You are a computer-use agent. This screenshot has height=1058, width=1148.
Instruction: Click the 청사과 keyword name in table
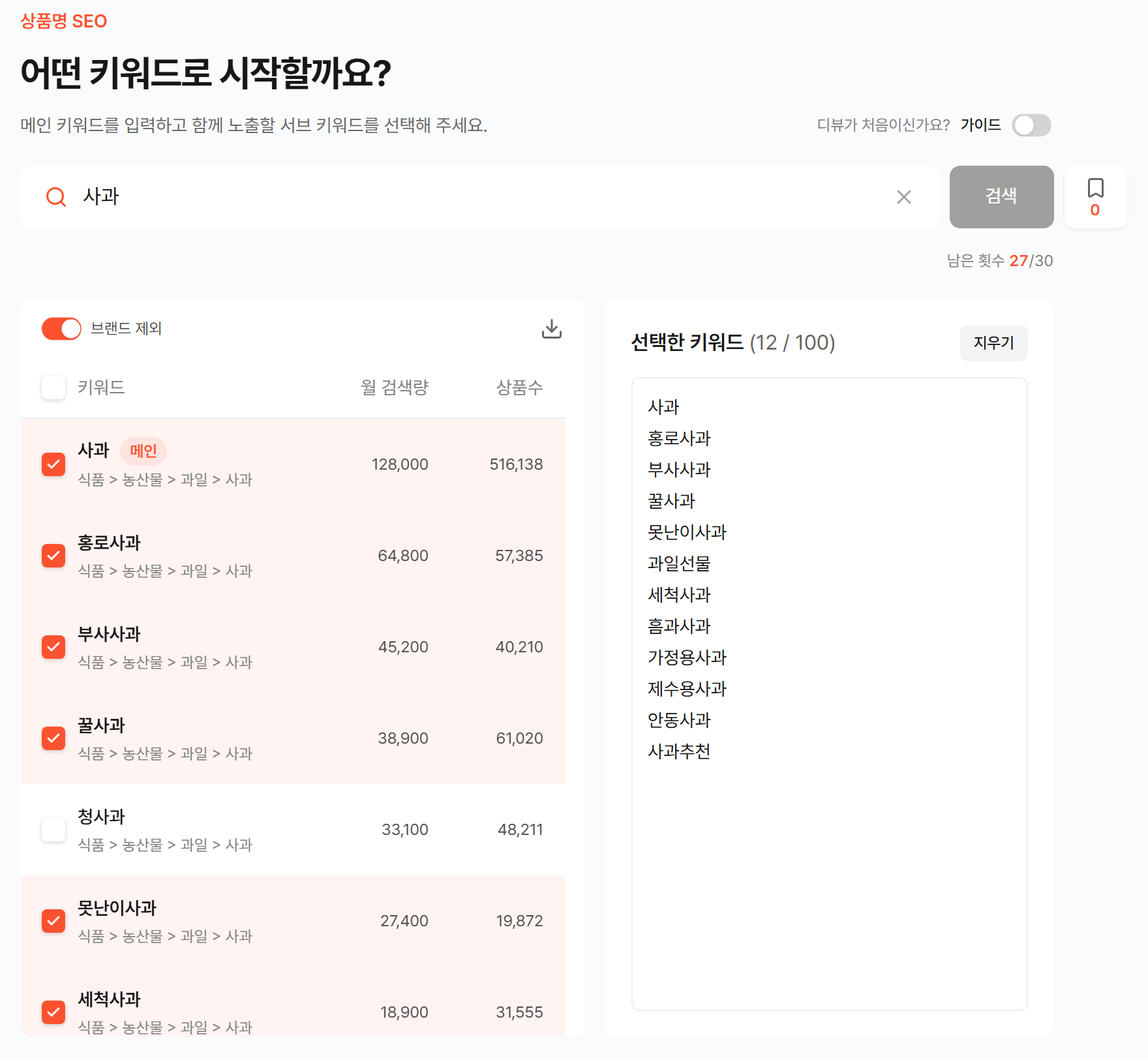(101, 817)
